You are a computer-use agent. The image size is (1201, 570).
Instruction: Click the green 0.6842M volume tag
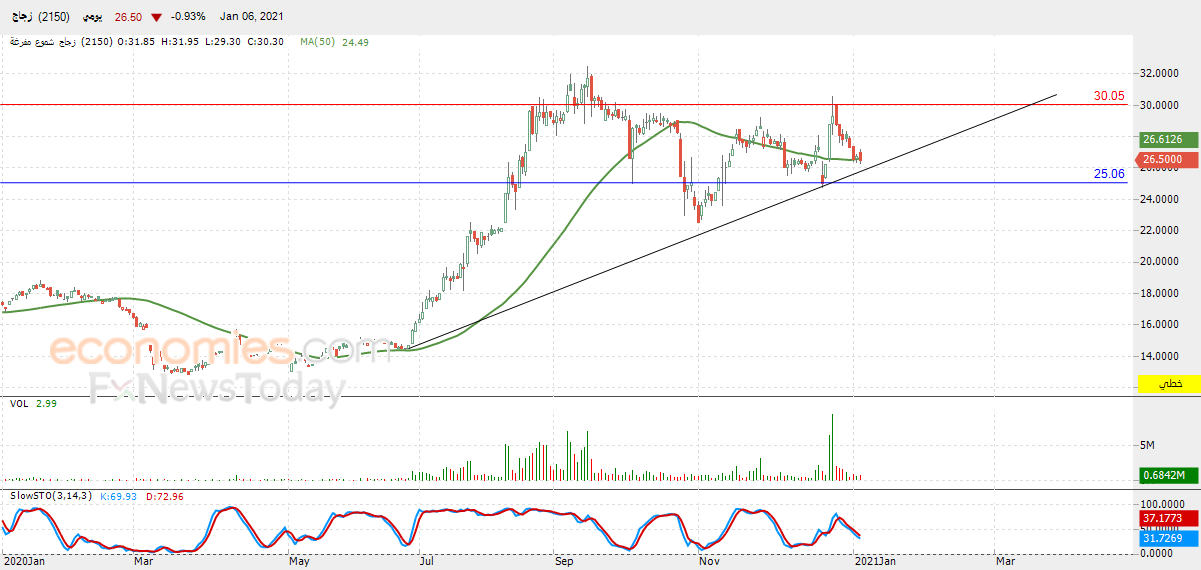[1165, 476]
